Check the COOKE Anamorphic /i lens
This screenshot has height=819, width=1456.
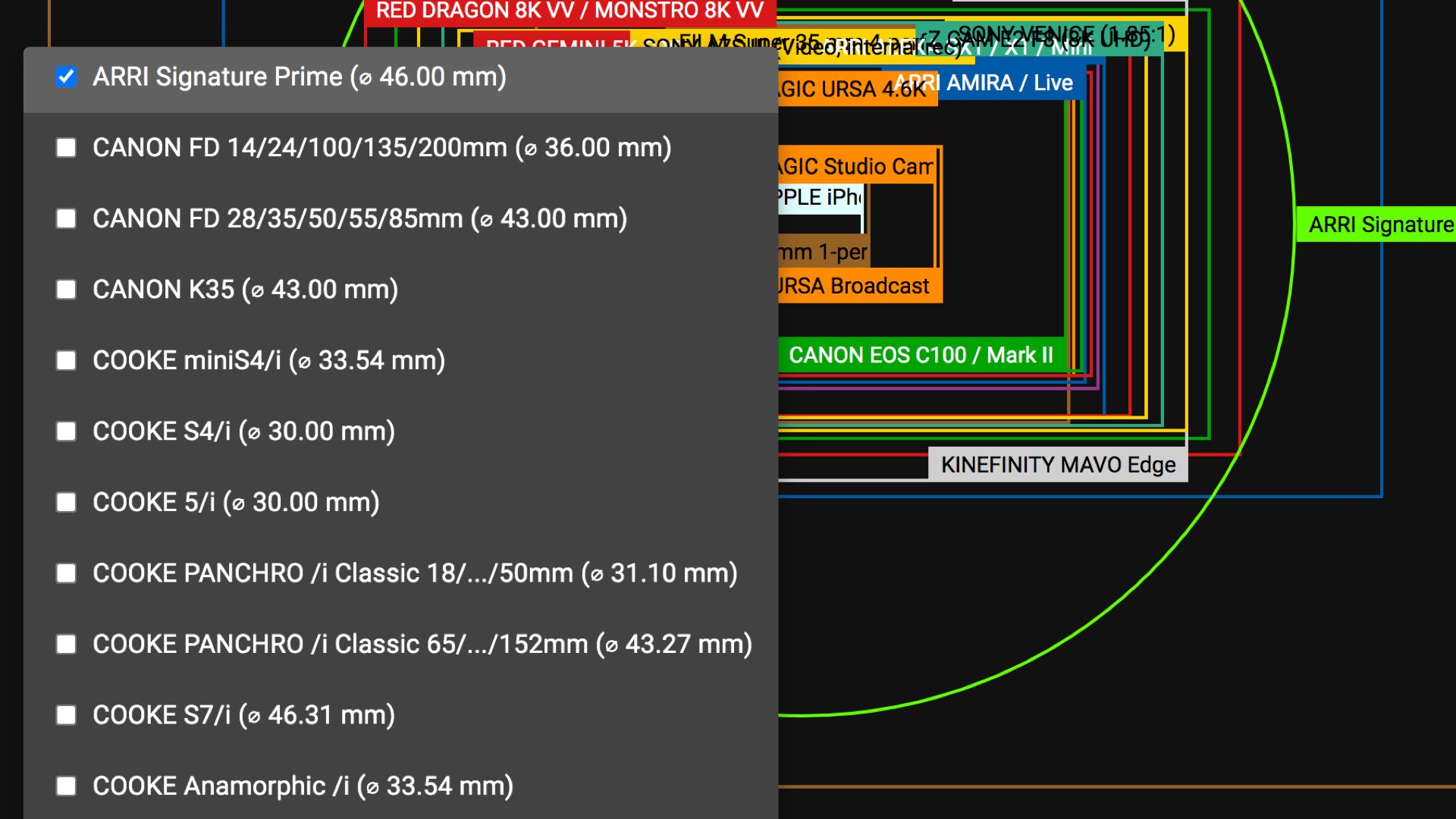click(x=66, y=786)
